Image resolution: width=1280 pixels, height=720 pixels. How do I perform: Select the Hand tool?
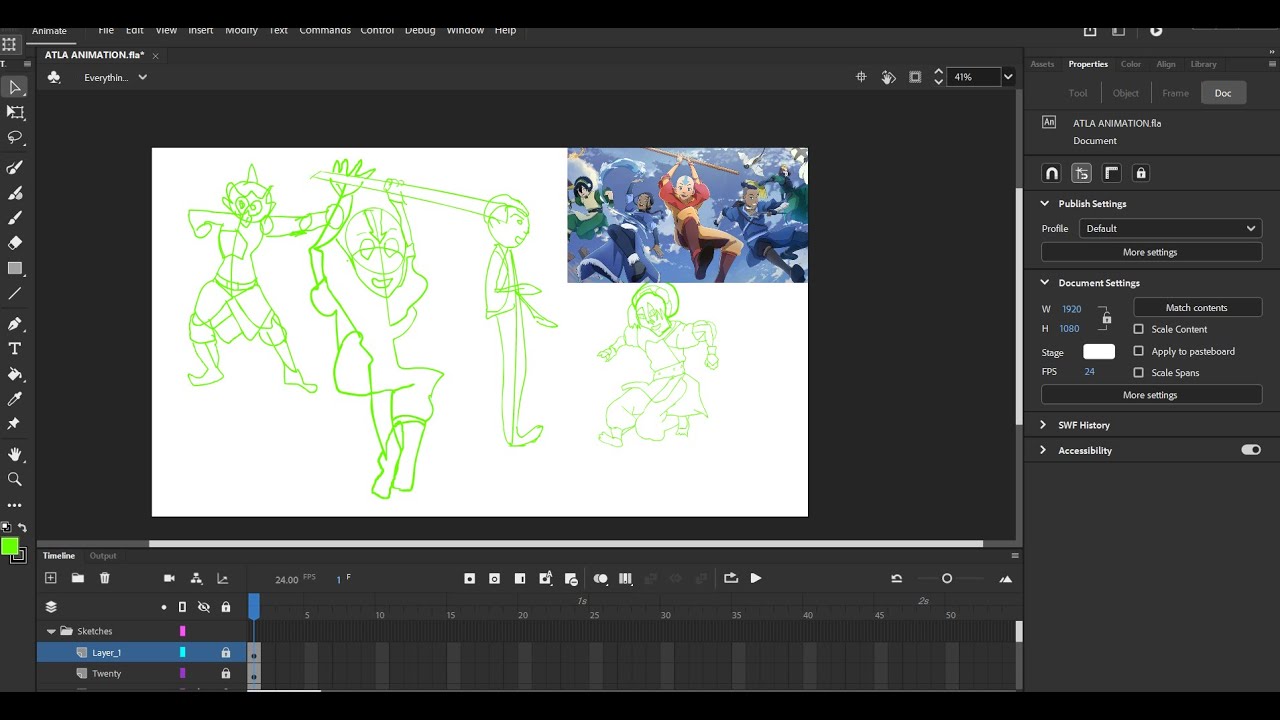pos(15,454)
